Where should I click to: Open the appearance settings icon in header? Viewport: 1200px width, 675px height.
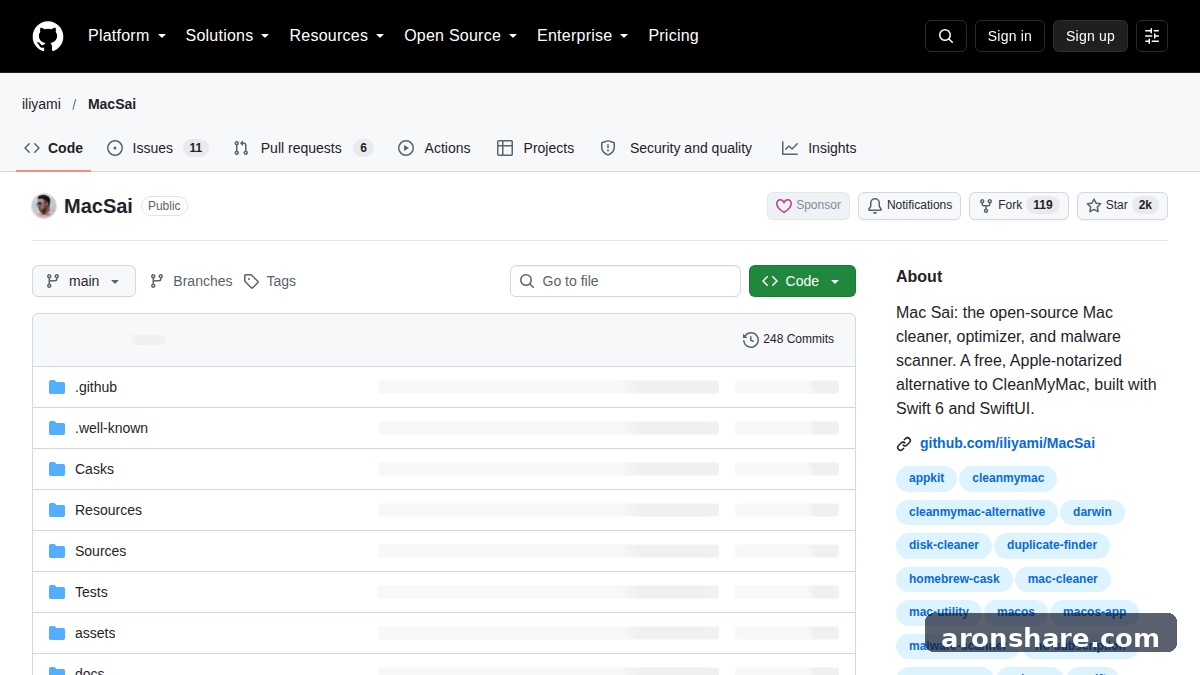pyautogui.click(x=1152, y=36)
